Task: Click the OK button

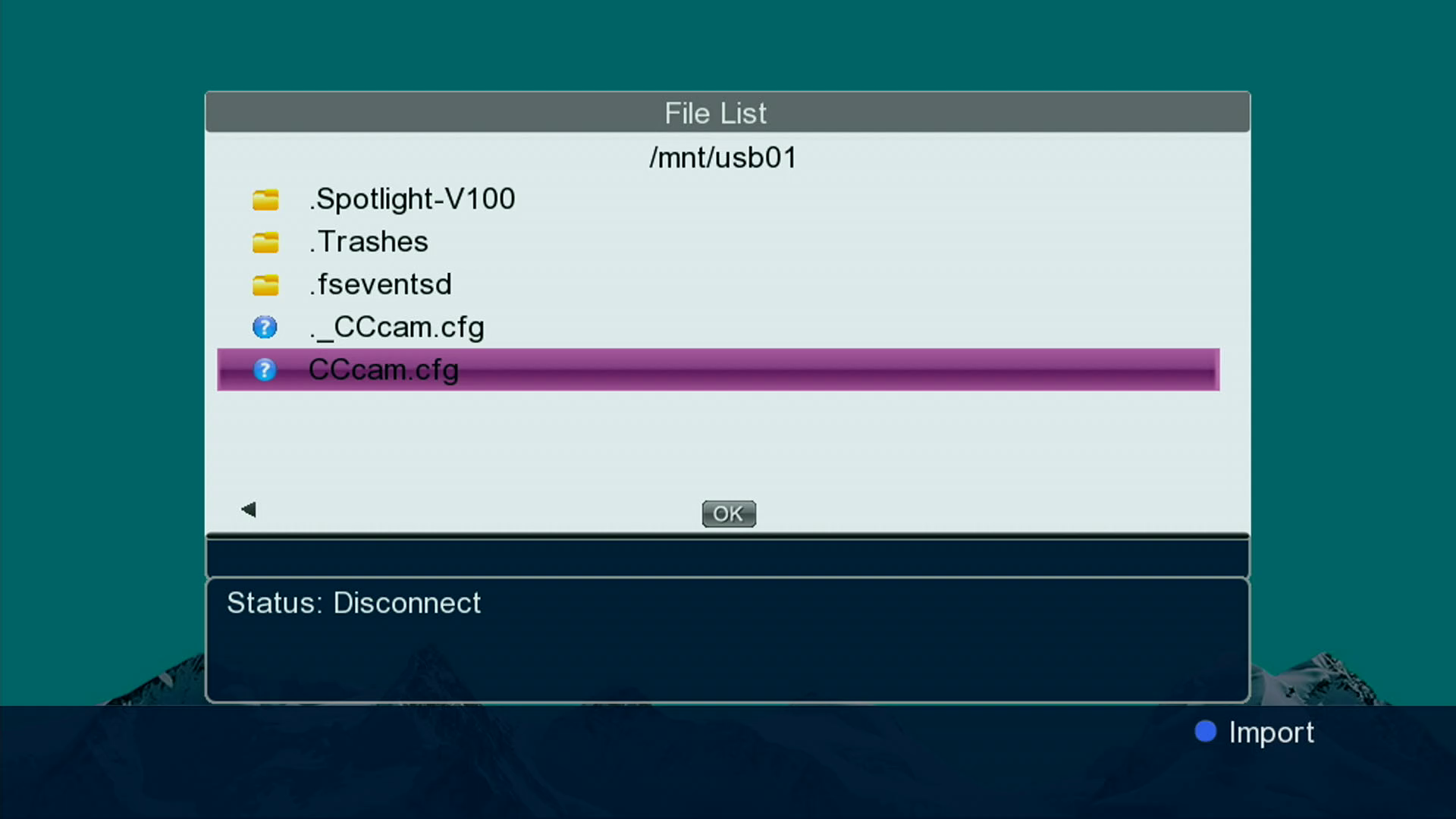Action: pos(729,513)
